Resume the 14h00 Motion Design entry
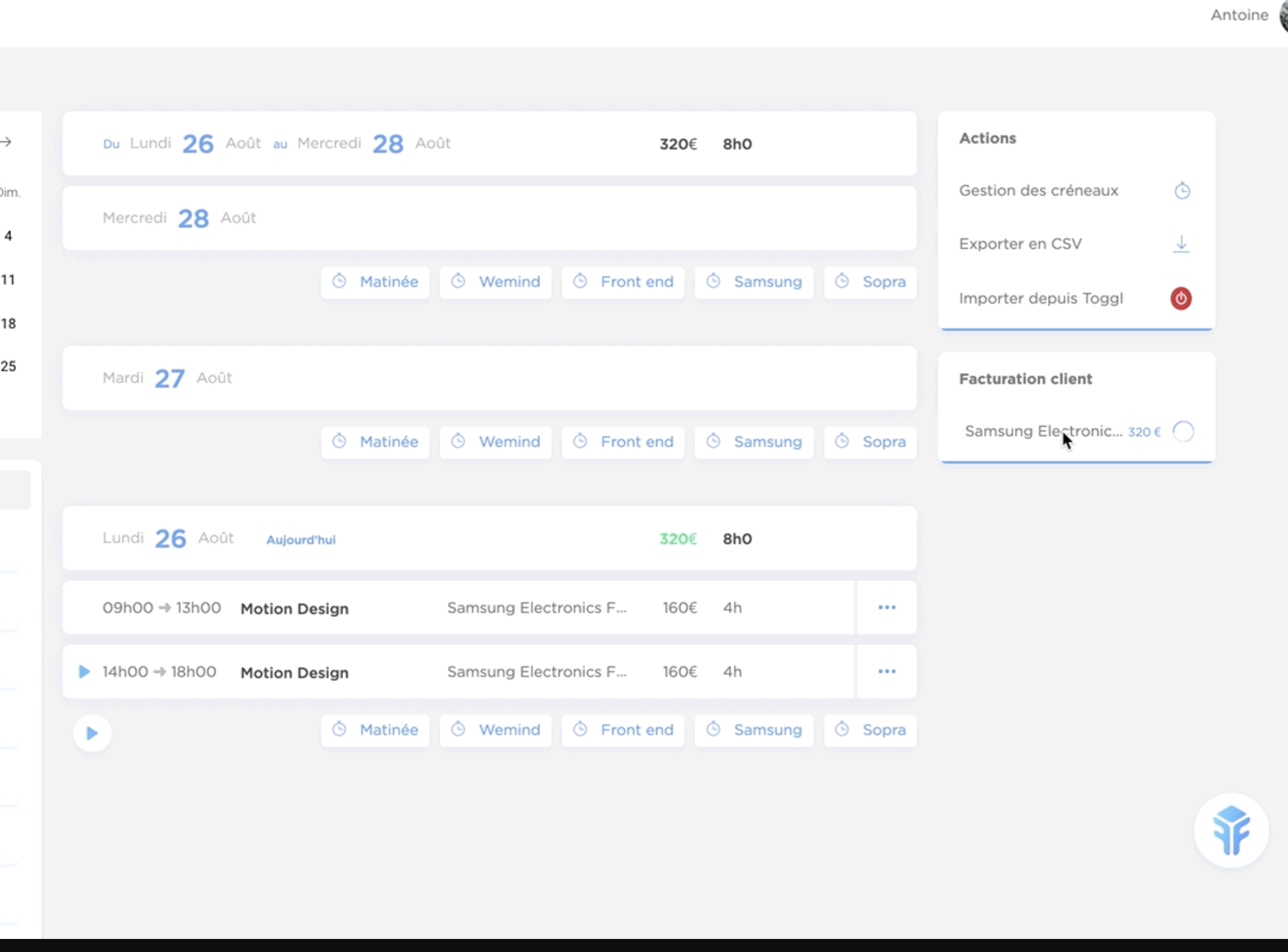The width and height of the screenshot is (1288, 952). [83, 672]
